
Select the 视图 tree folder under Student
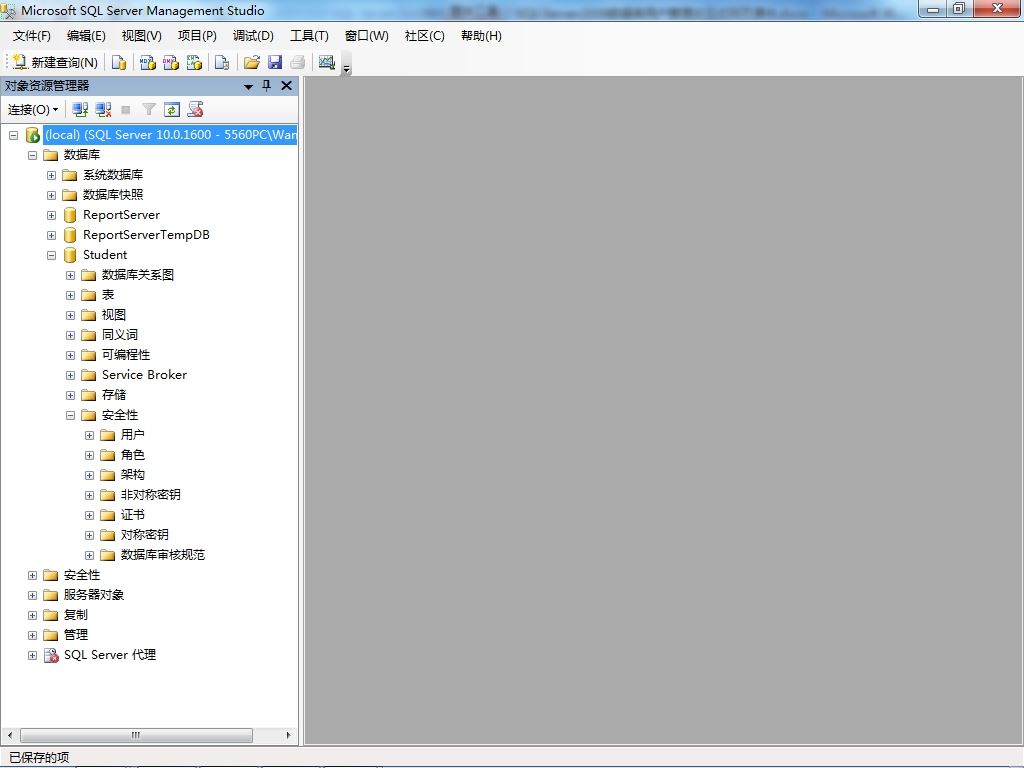point(114,315)
